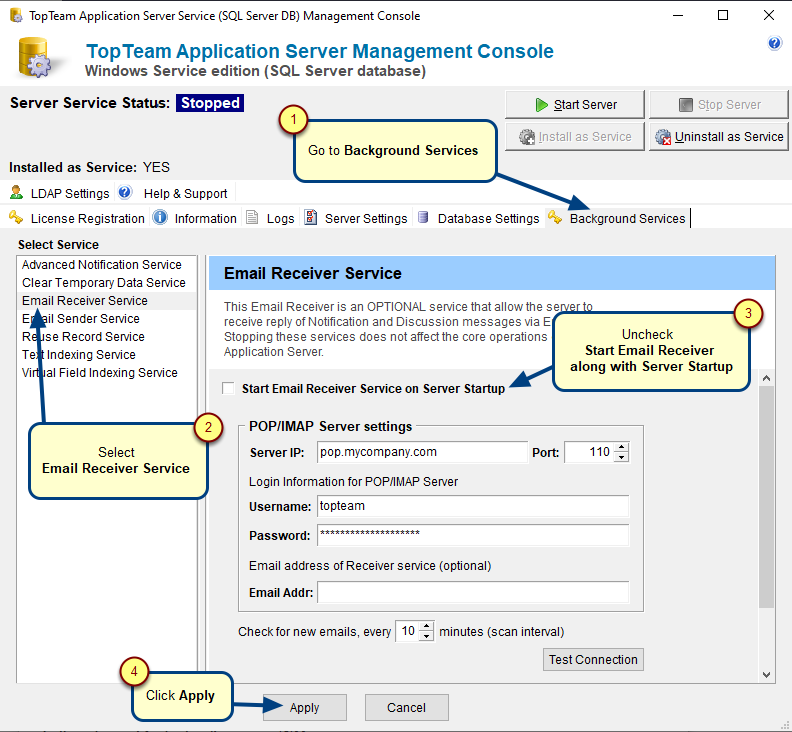Screen dimensions: 792x732
Task: Click the Logs document icon
Action: (x=252, y=217)
